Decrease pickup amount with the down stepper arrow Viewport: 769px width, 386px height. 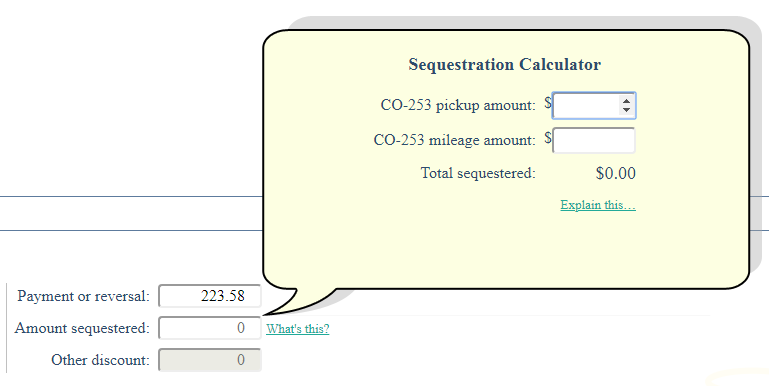[626, 110]
